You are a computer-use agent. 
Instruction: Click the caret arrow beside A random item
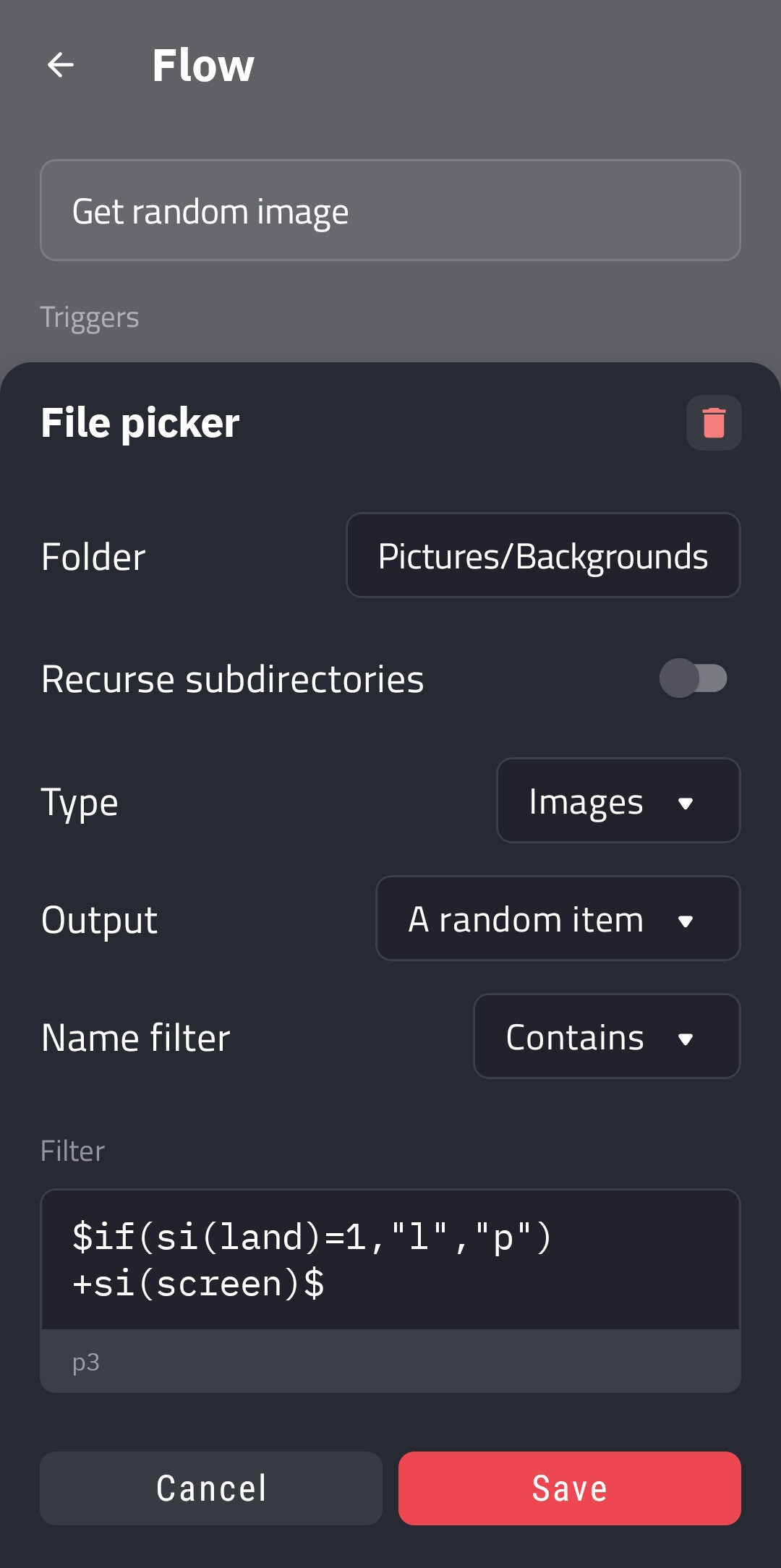click(x=686, y=921)
